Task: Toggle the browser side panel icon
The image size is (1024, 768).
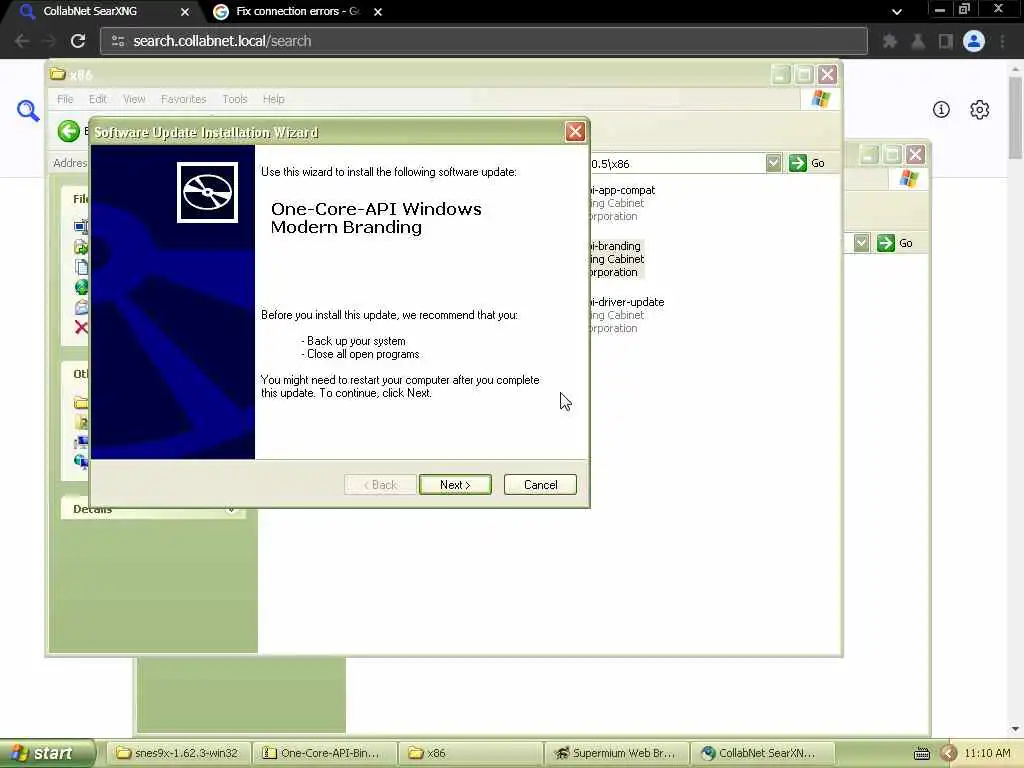Action: 946,41
